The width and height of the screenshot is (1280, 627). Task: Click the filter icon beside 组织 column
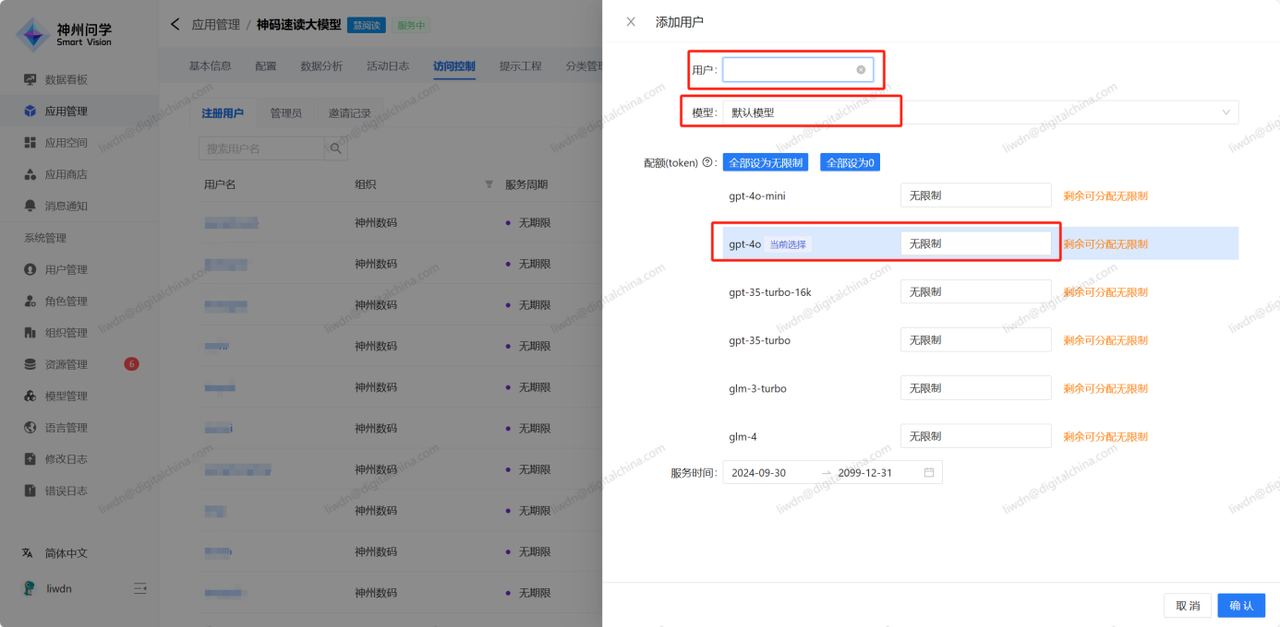pyautogui.click(x=489, y=185)
